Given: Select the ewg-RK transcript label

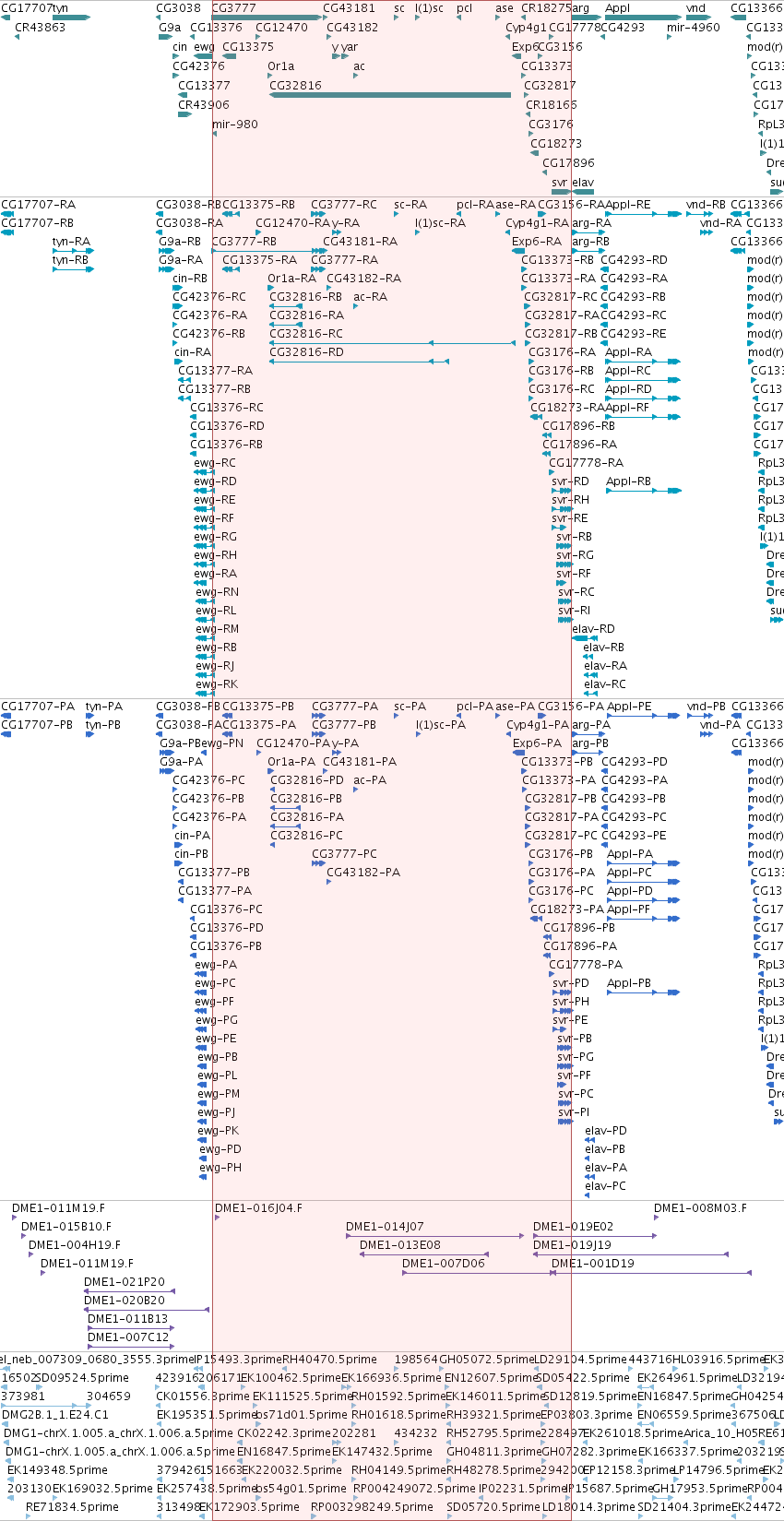Looking at the screenshot, I should point(217,684).
